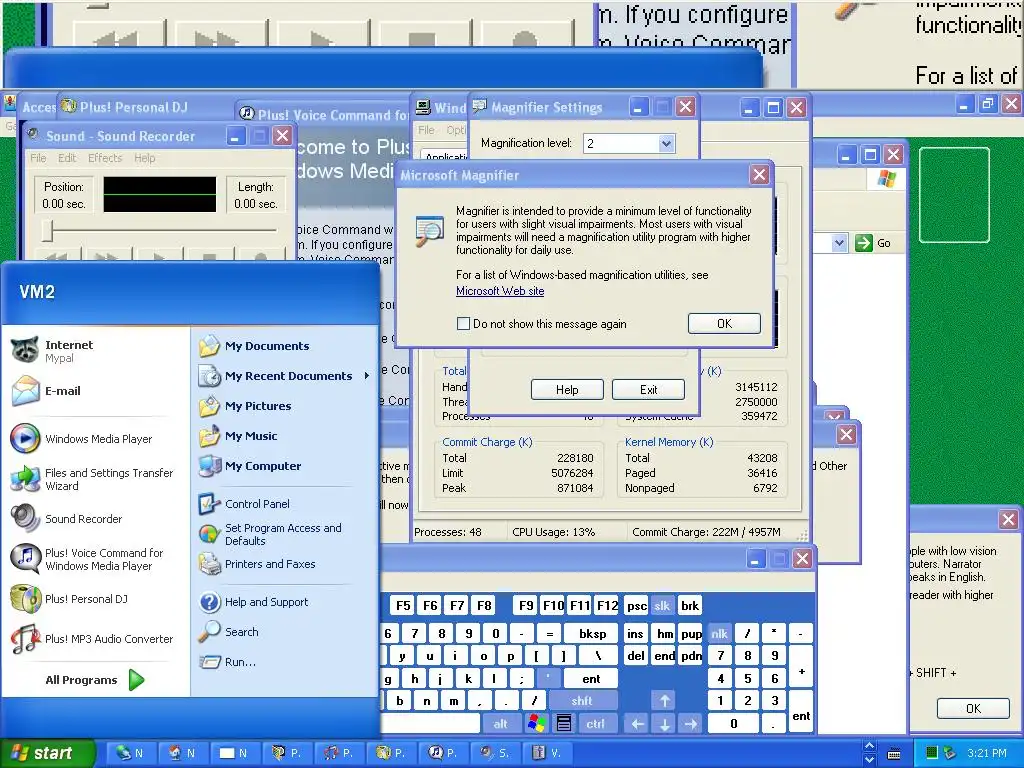
Task: Click Windows logo key on On-Screen Keyboard
Action: [x=537, y=724]
